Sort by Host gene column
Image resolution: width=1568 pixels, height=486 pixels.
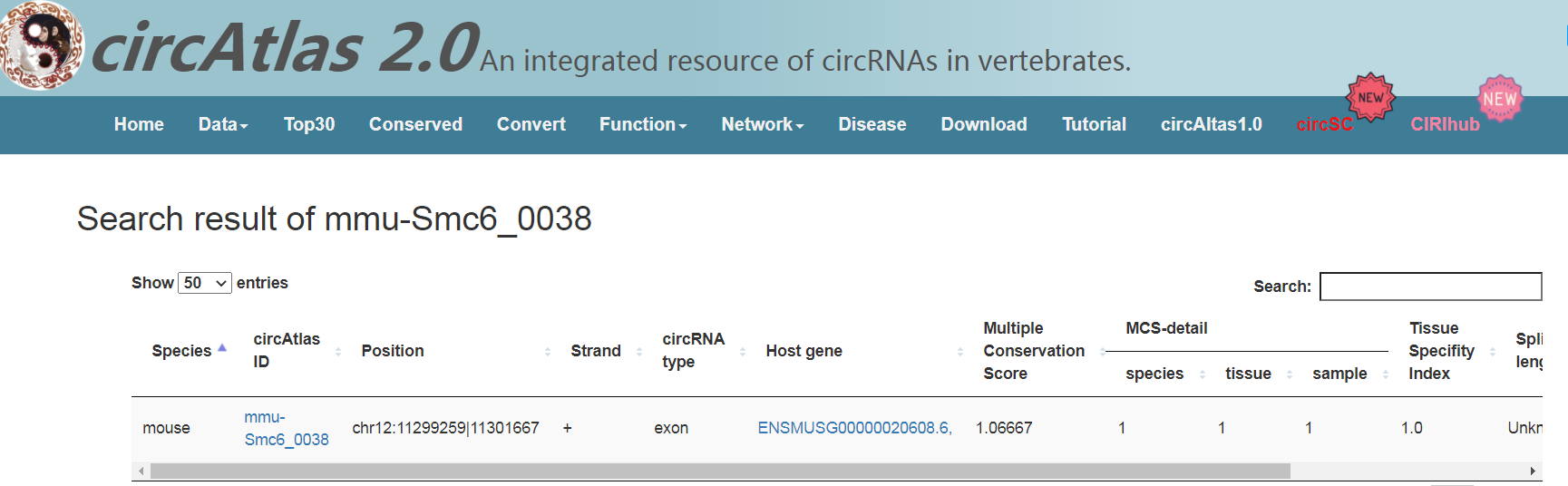point(960,351)
